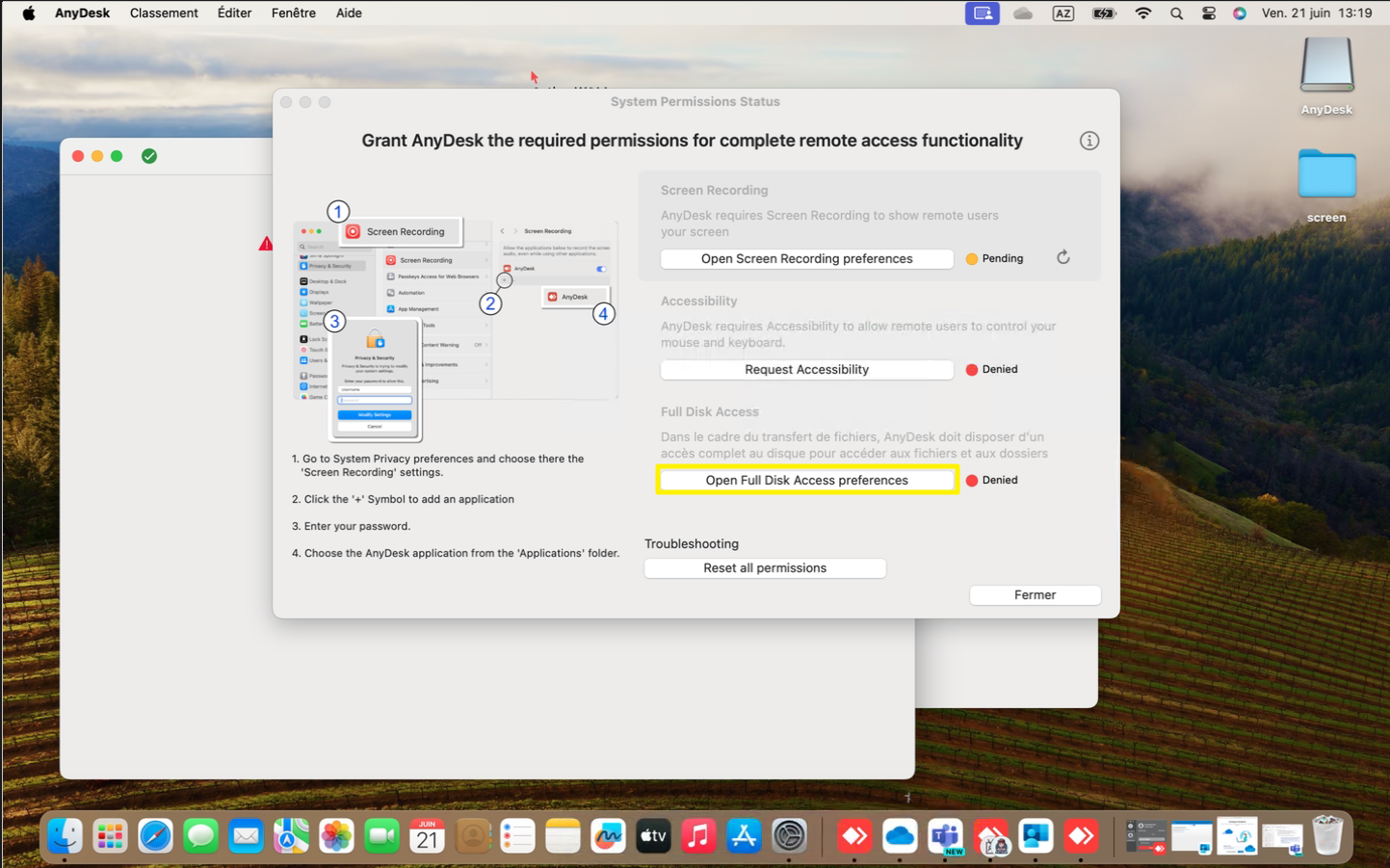Launch FaceTime from the Dock

(381, 835)
